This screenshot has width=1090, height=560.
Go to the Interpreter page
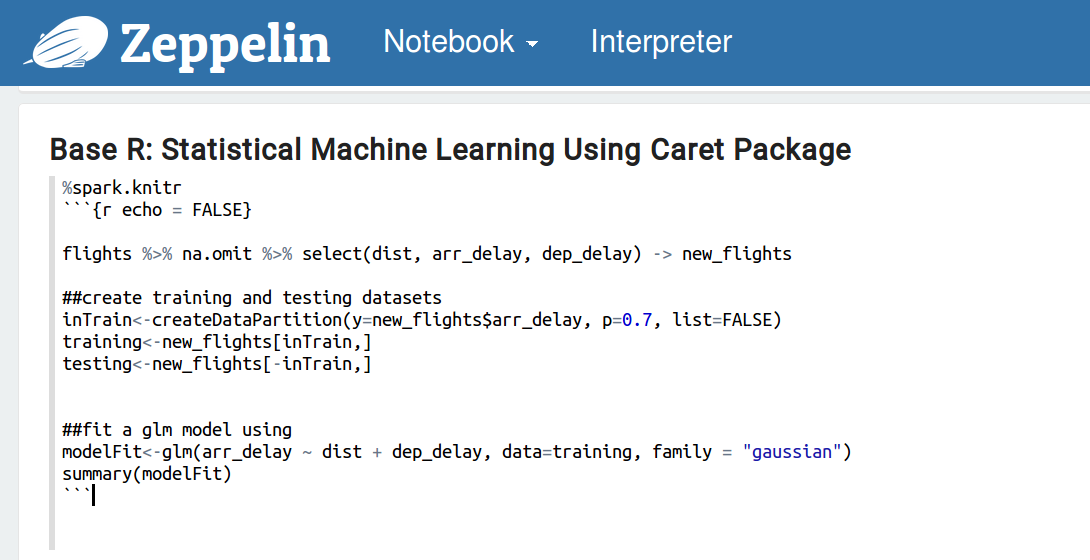pyautogui.click(x=661, y=42)
